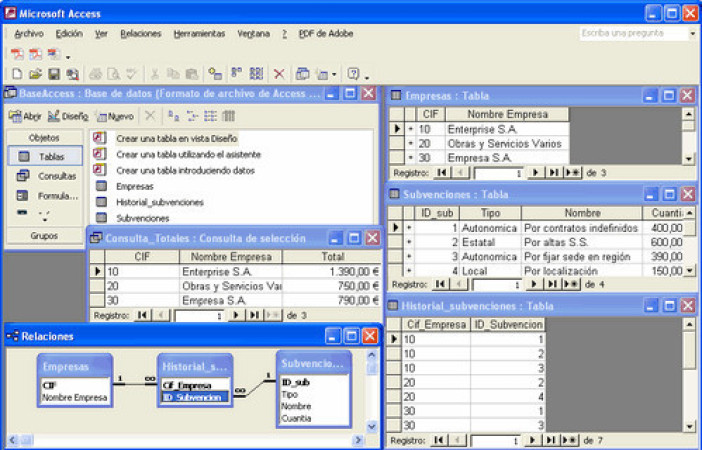Click the Relaciones window down scroll arrow

[372, 427]
